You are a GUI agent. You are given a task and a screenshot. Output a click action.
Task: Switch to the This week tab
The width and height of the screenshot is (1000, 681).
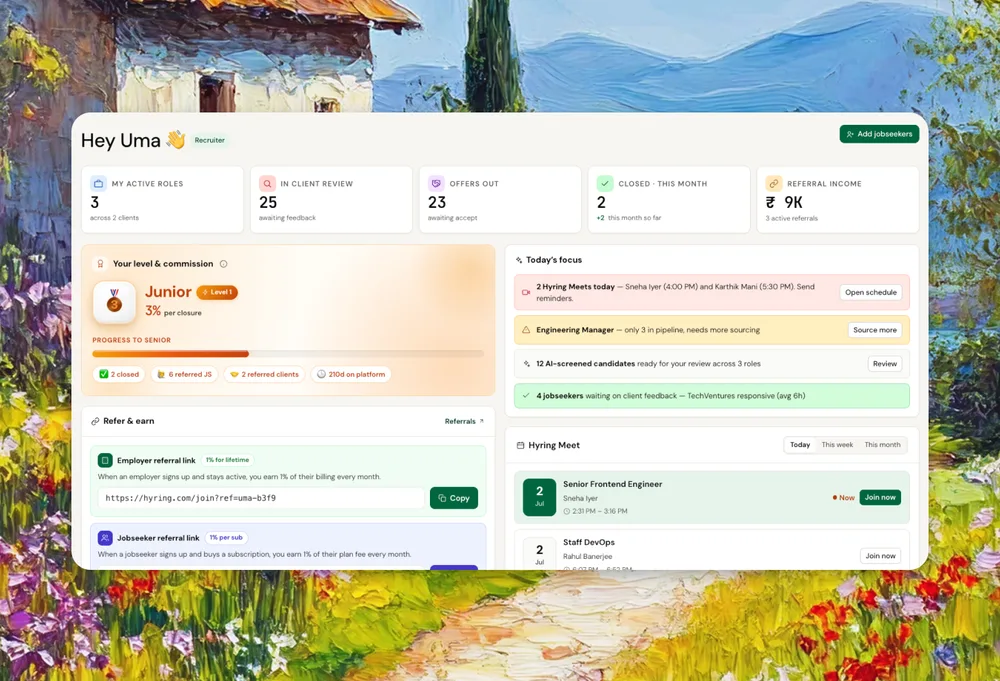coord(837,445)
